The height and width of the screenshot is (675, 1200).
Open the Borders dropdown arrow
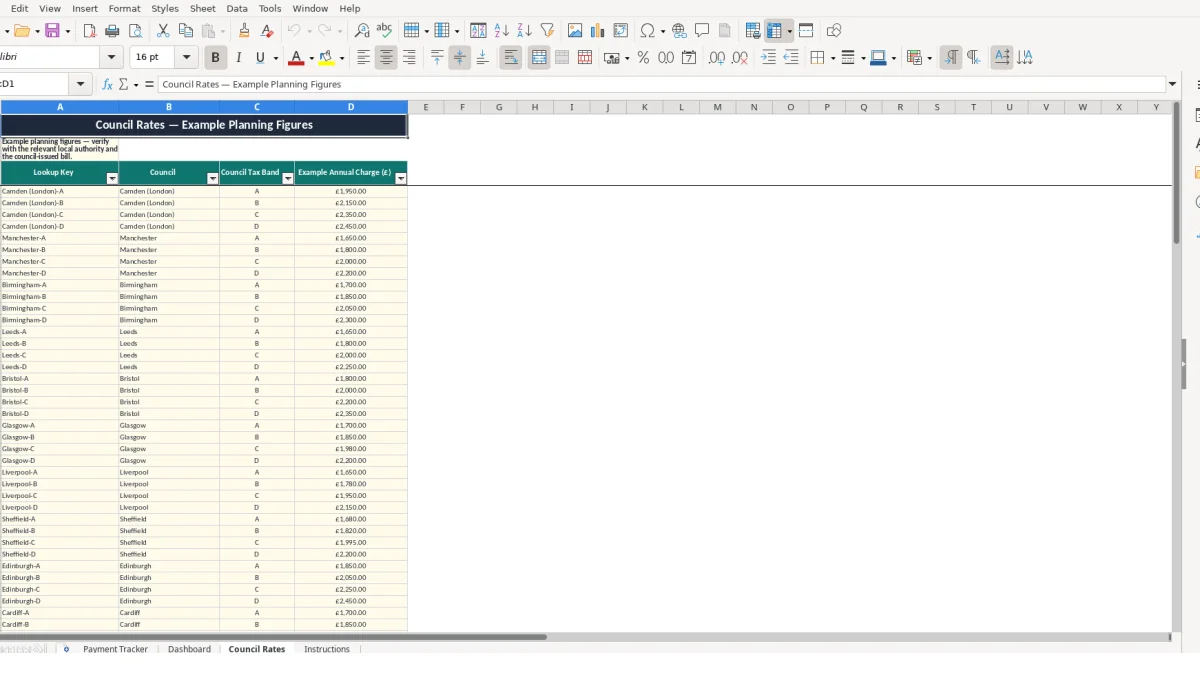pos(832,58)
